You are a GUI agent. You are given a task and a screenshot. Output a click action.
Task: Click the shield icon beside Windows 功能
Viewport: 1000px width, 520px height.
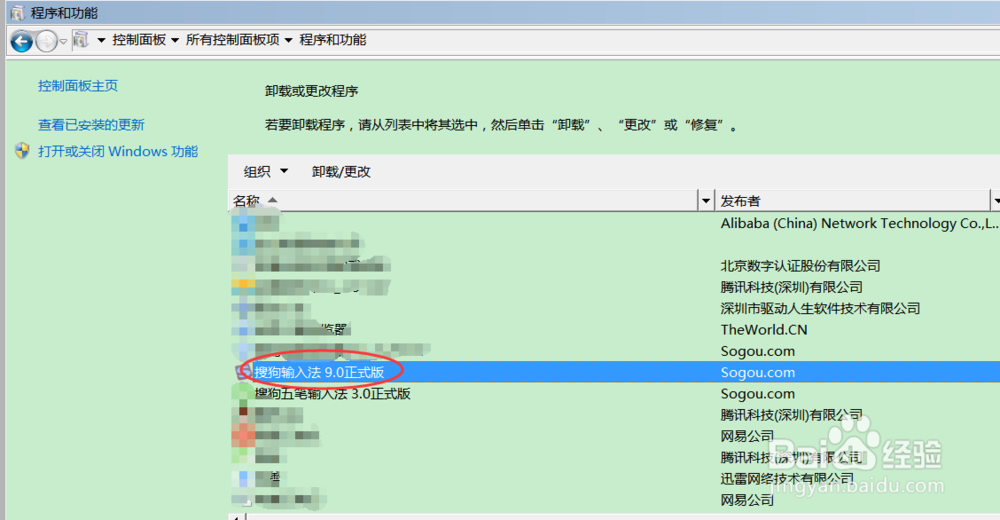pos(22,151)
